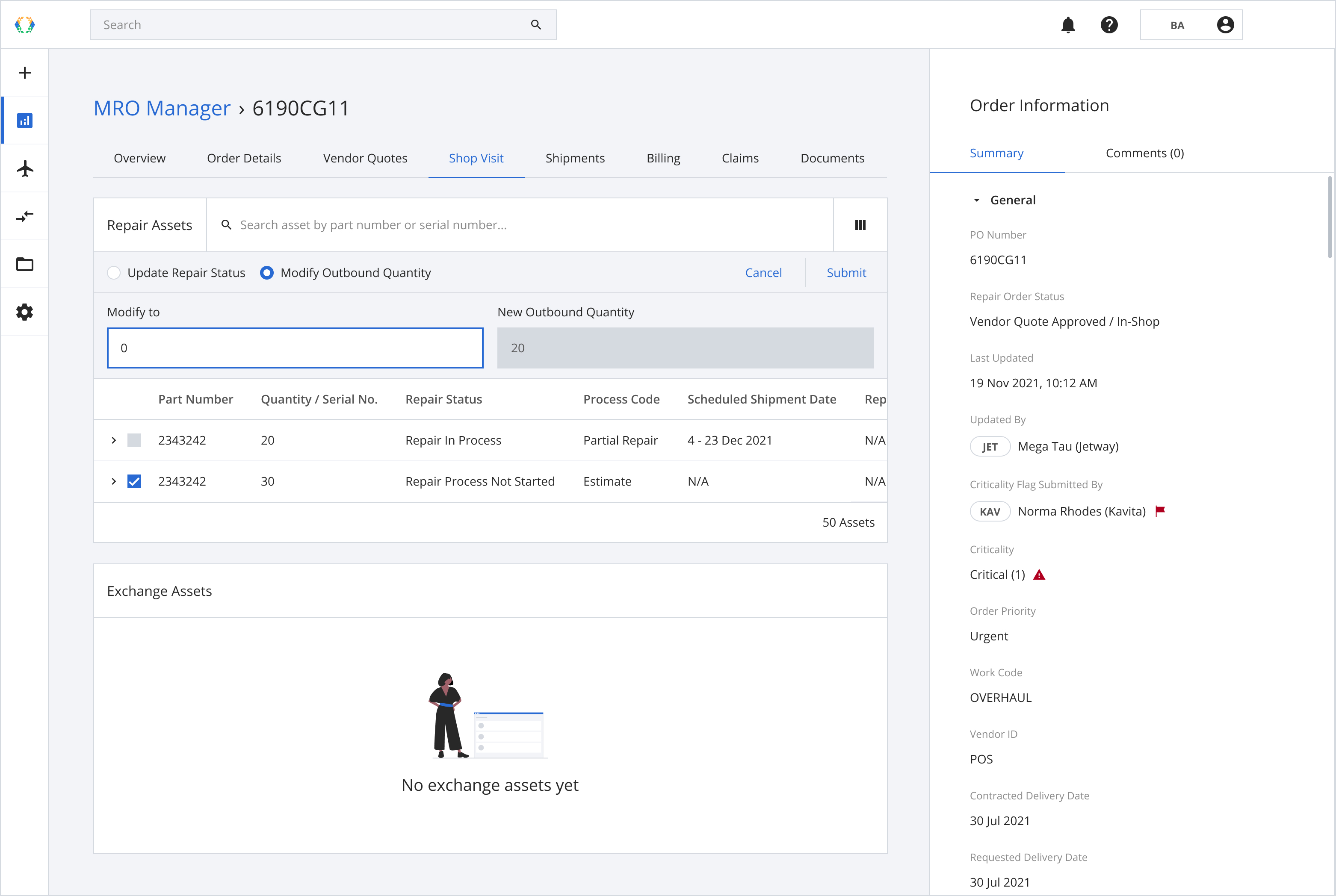Click the plus create icon in sidebar
Screen dimensions: 1336x896
(24, 73)
